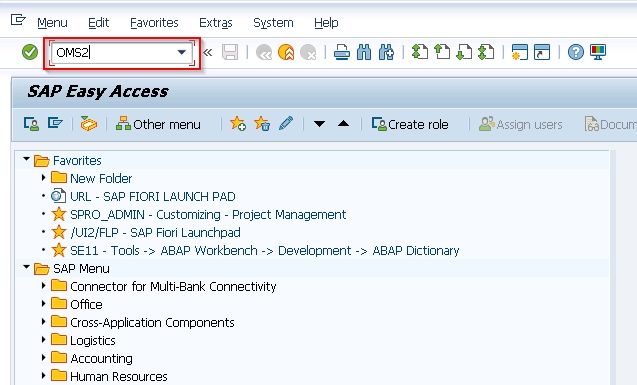Collapse the command field with the double chevron
Image resolution: width=637 pixels, height=385 pixels.
pos(208,52)
